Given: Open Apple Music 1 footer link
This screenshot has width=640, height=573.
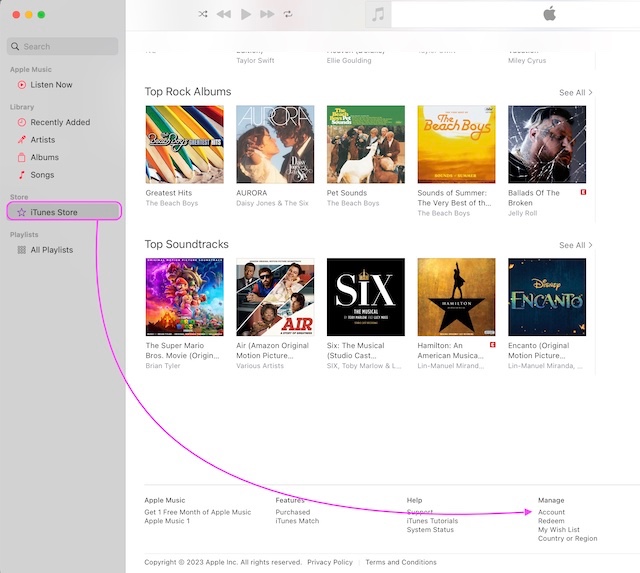Looking at the screenshot, I should point(167,521).
